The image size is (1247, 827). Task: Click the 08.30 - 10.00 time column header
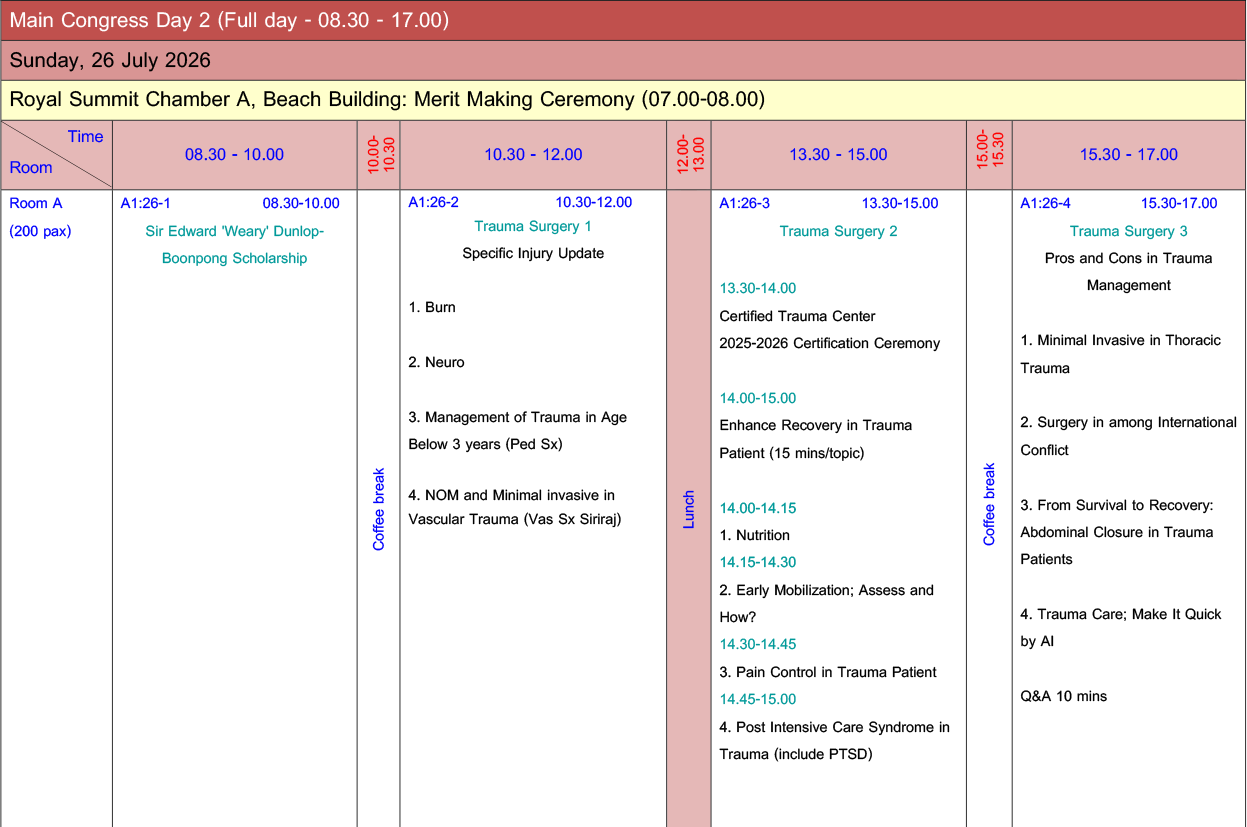click(234, 155)
